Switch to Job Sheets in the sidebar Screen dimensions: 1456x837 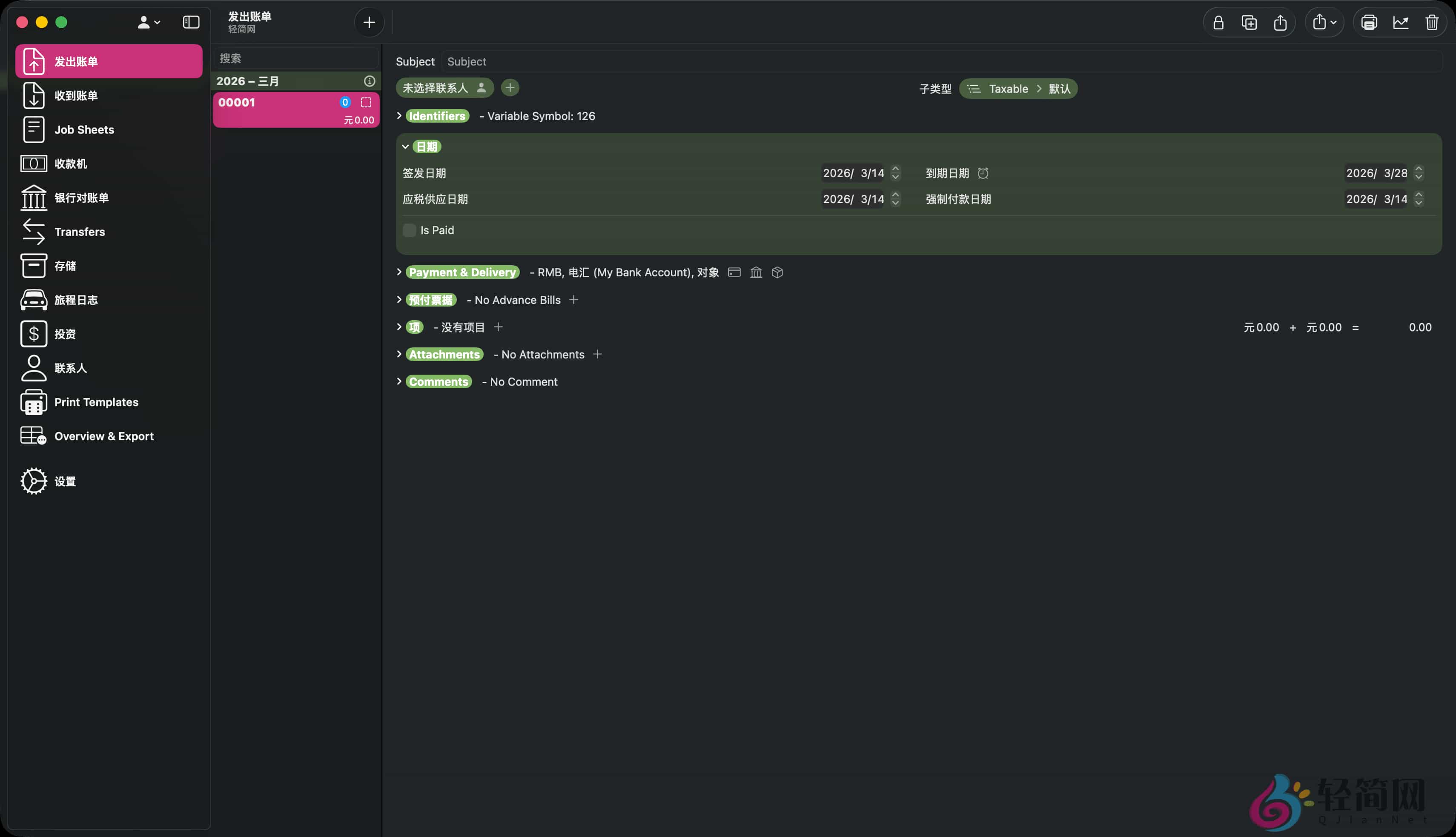[84, 129]
